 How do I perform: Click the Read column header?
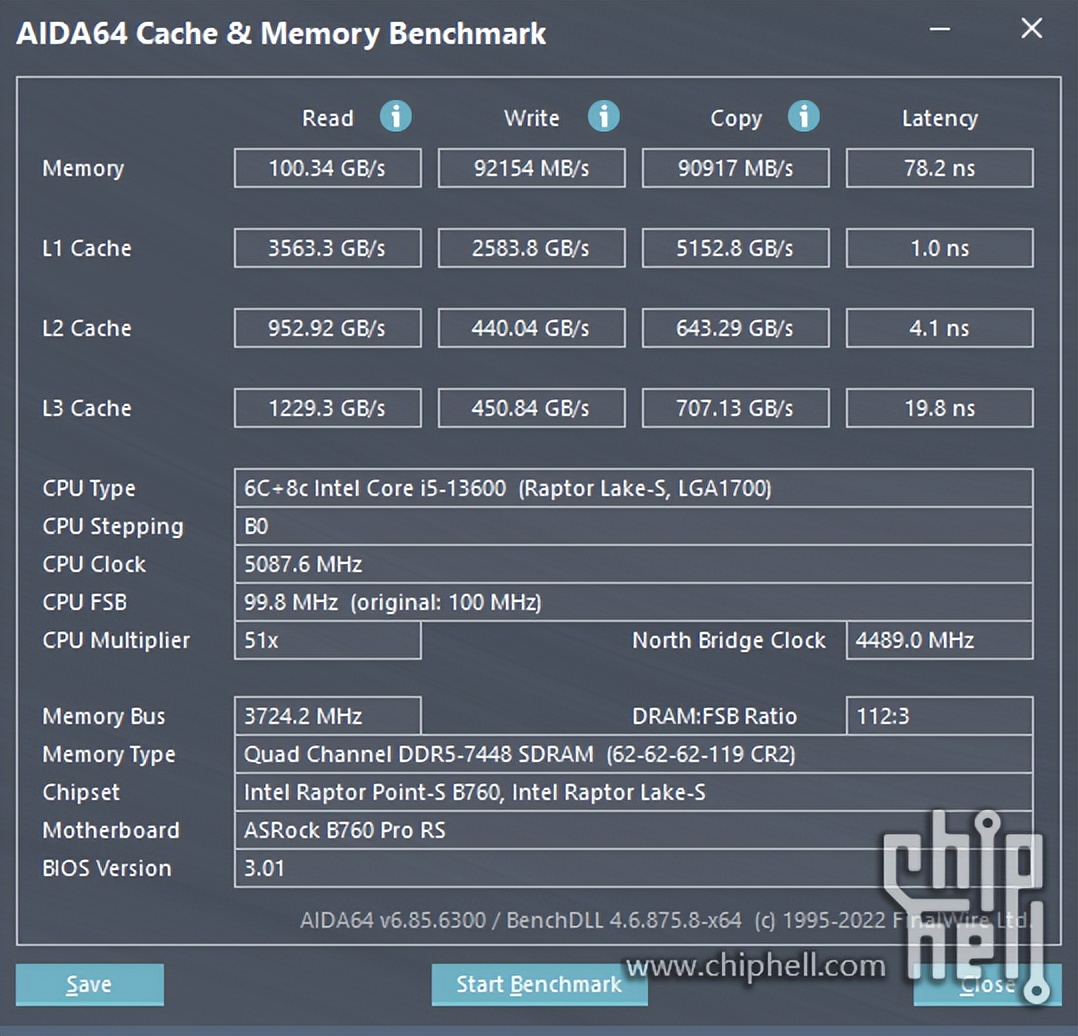327,118
